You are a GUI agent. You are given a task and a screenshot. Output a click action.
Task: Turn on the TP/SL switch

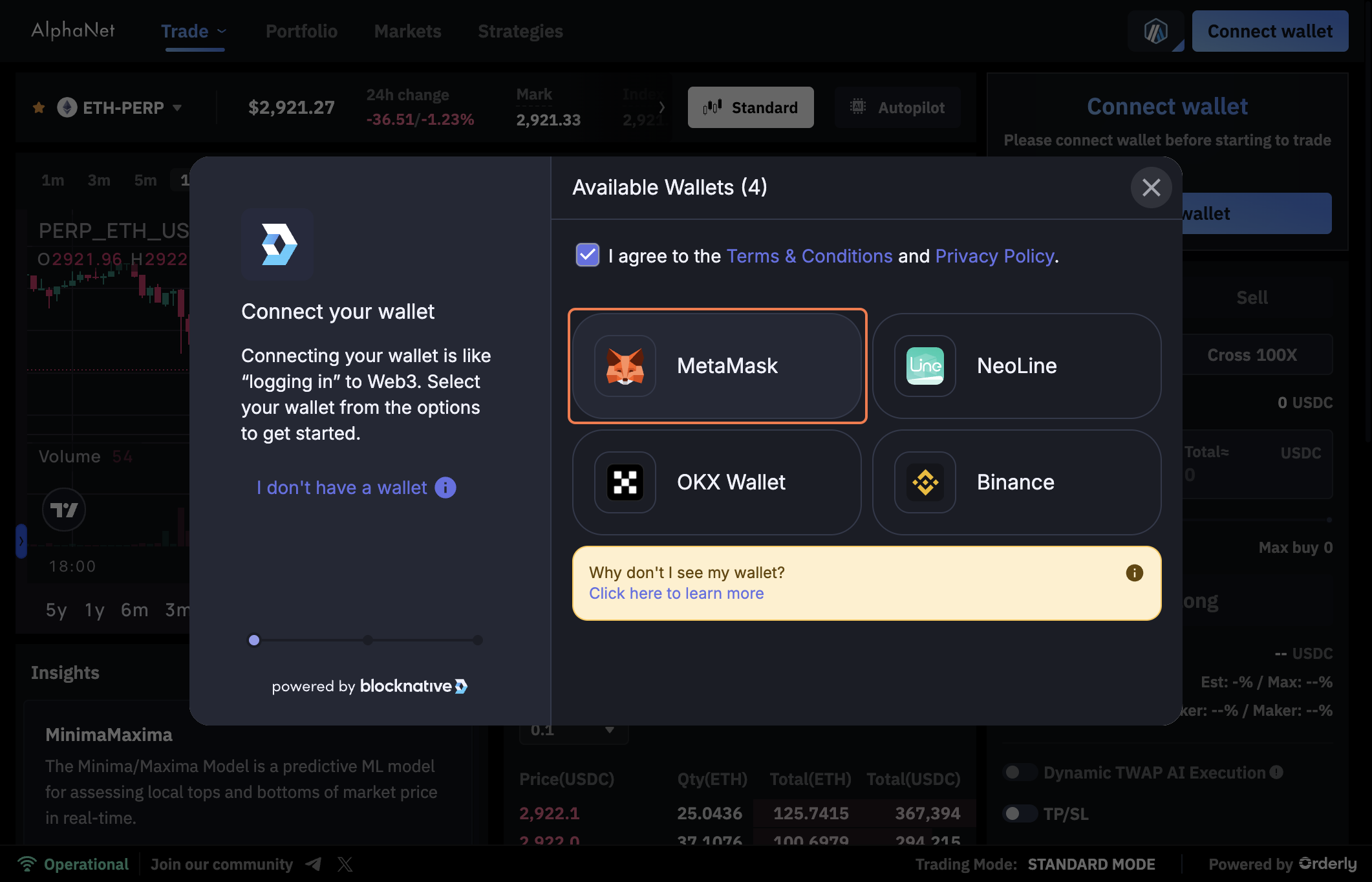pos(1018,813)
